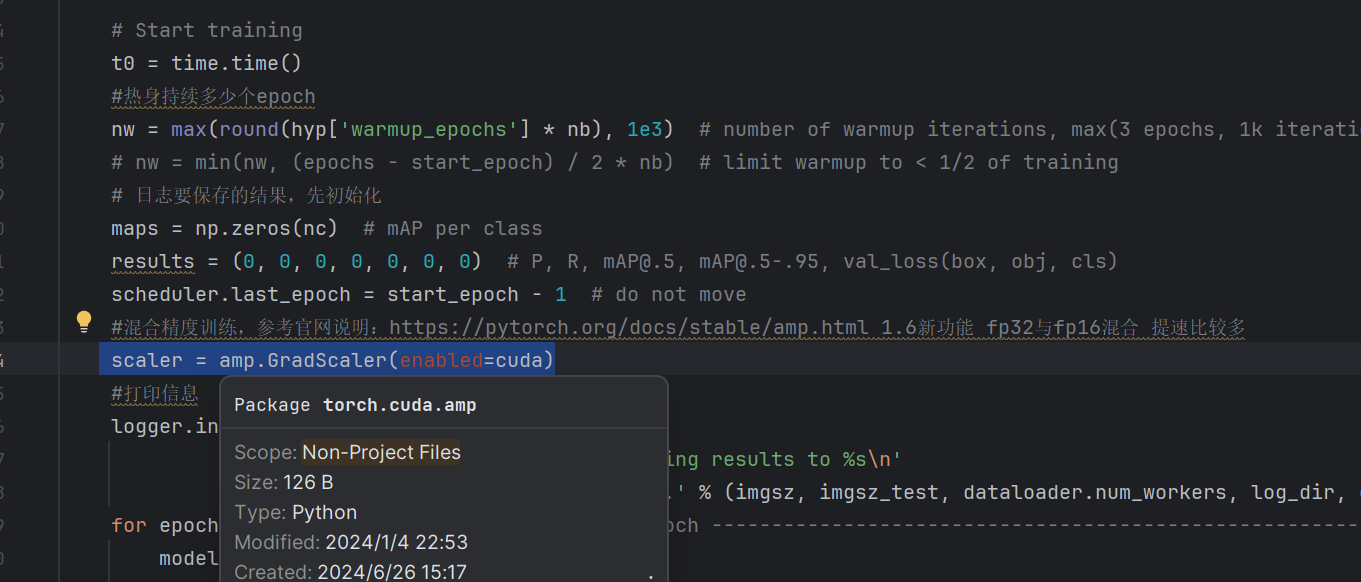
Task: Click the '# do not move' comment
Action: [669, 294]
